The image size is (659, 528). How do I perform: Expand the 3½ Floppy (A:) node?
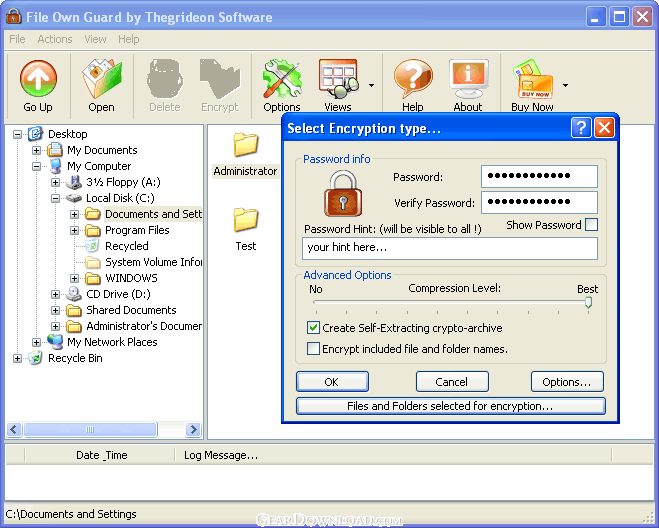(x=55, y=182)
